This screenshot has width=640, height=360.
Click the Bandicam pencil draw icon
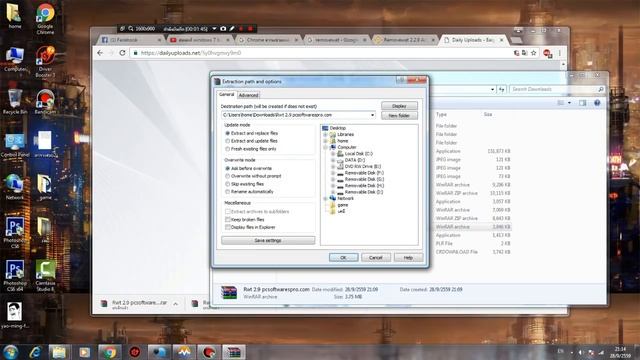[x=231, y=29]
